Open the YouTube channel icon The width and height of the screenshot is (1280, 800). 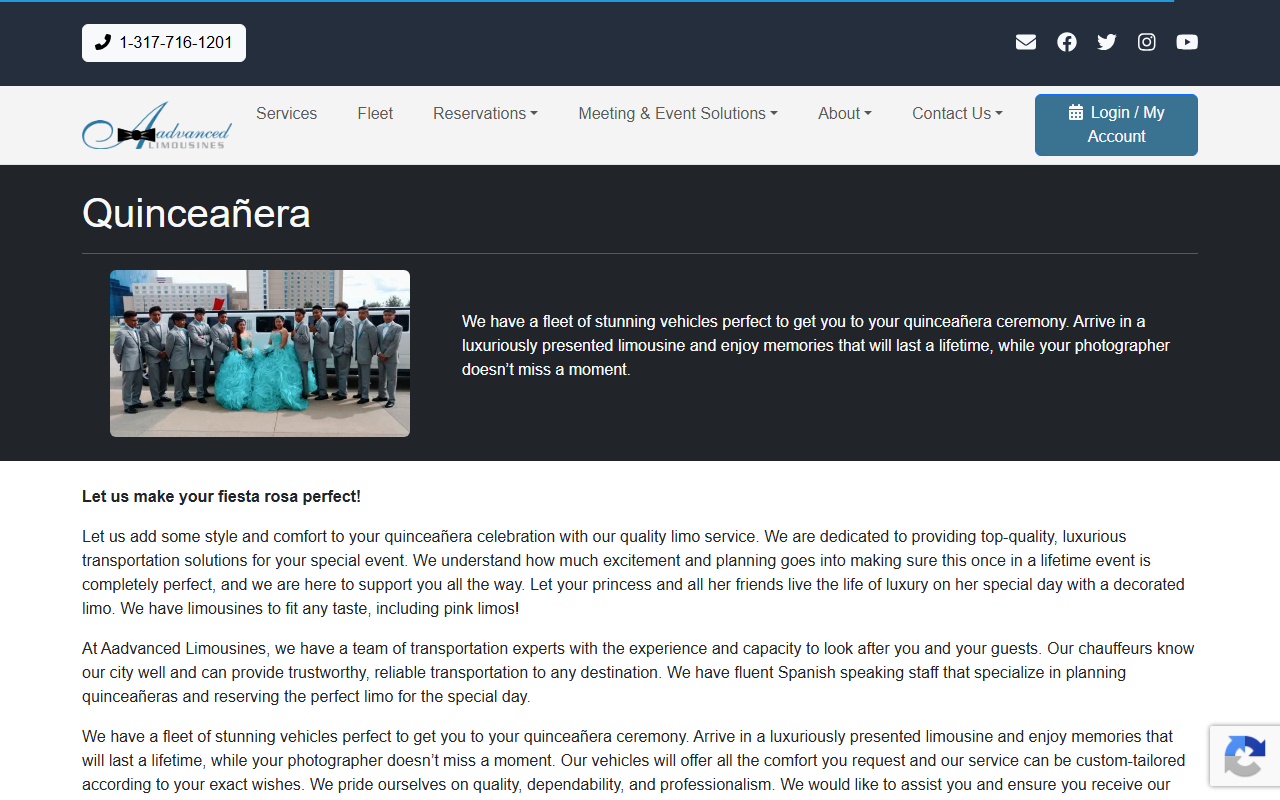pyautogui.click(x=1187, y=42)
